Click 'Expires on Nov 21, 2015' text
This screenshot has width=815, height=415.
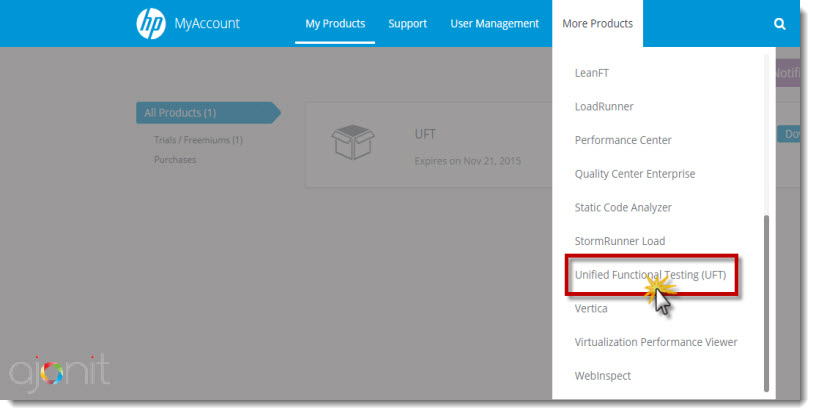click(x=467, y=161)
